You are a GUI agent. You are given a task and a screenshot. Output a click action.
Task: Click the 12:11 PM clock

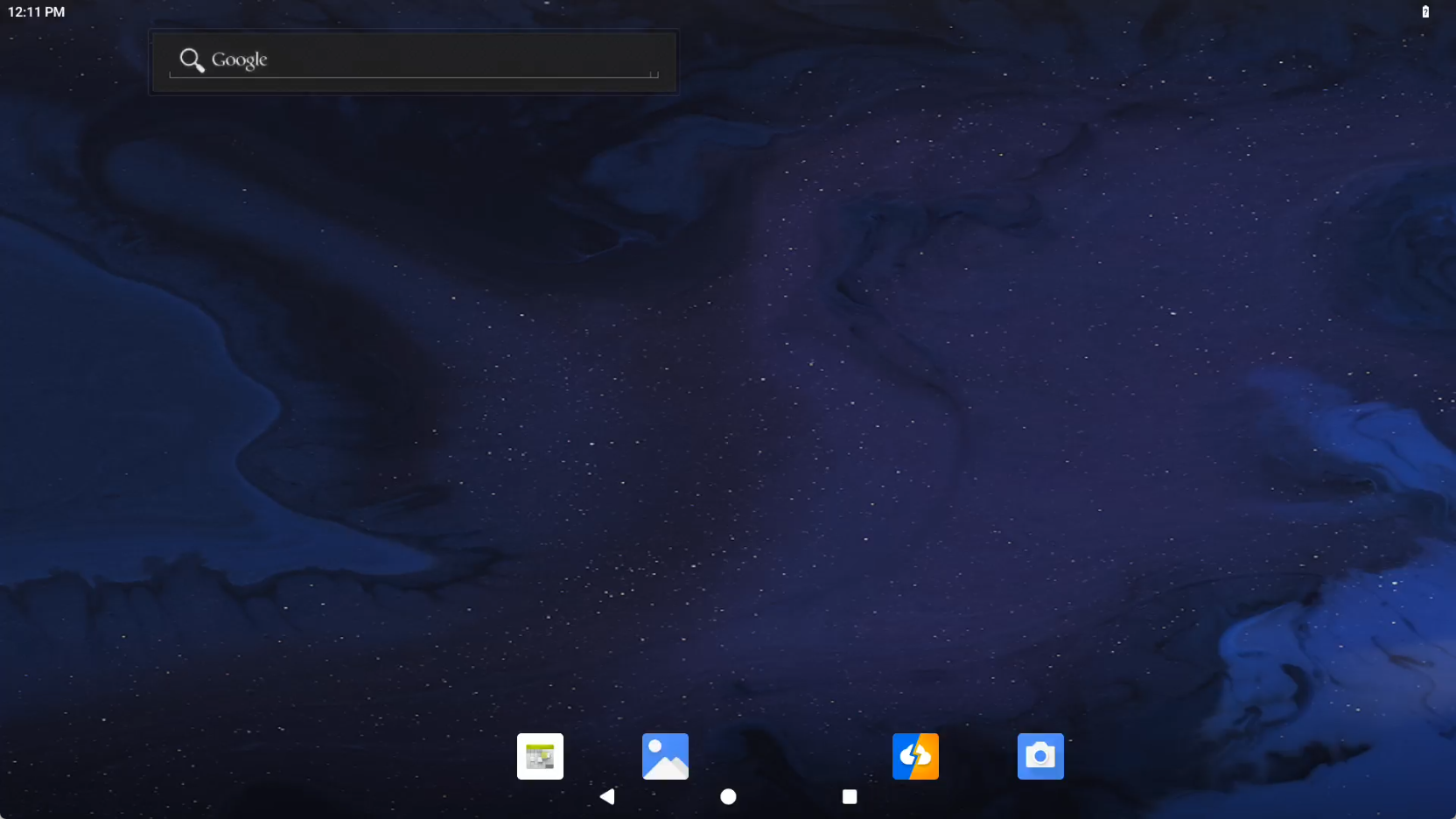(37, 12)
